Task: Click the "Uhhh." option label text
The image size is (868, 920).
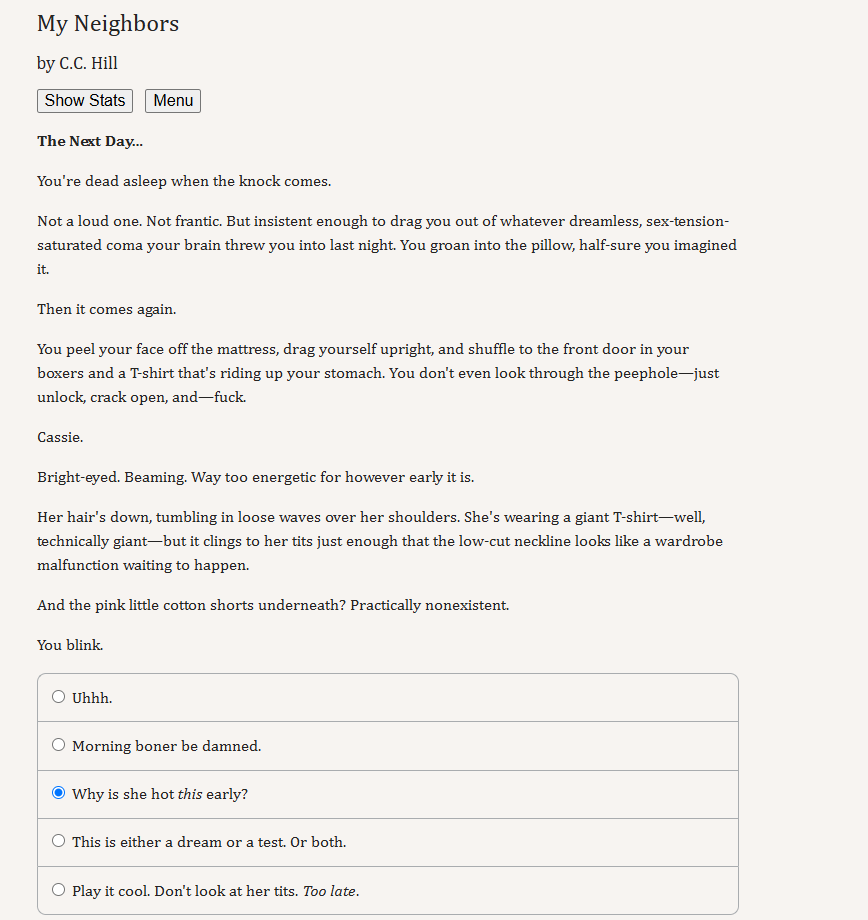Action: (x=92, y=698)
